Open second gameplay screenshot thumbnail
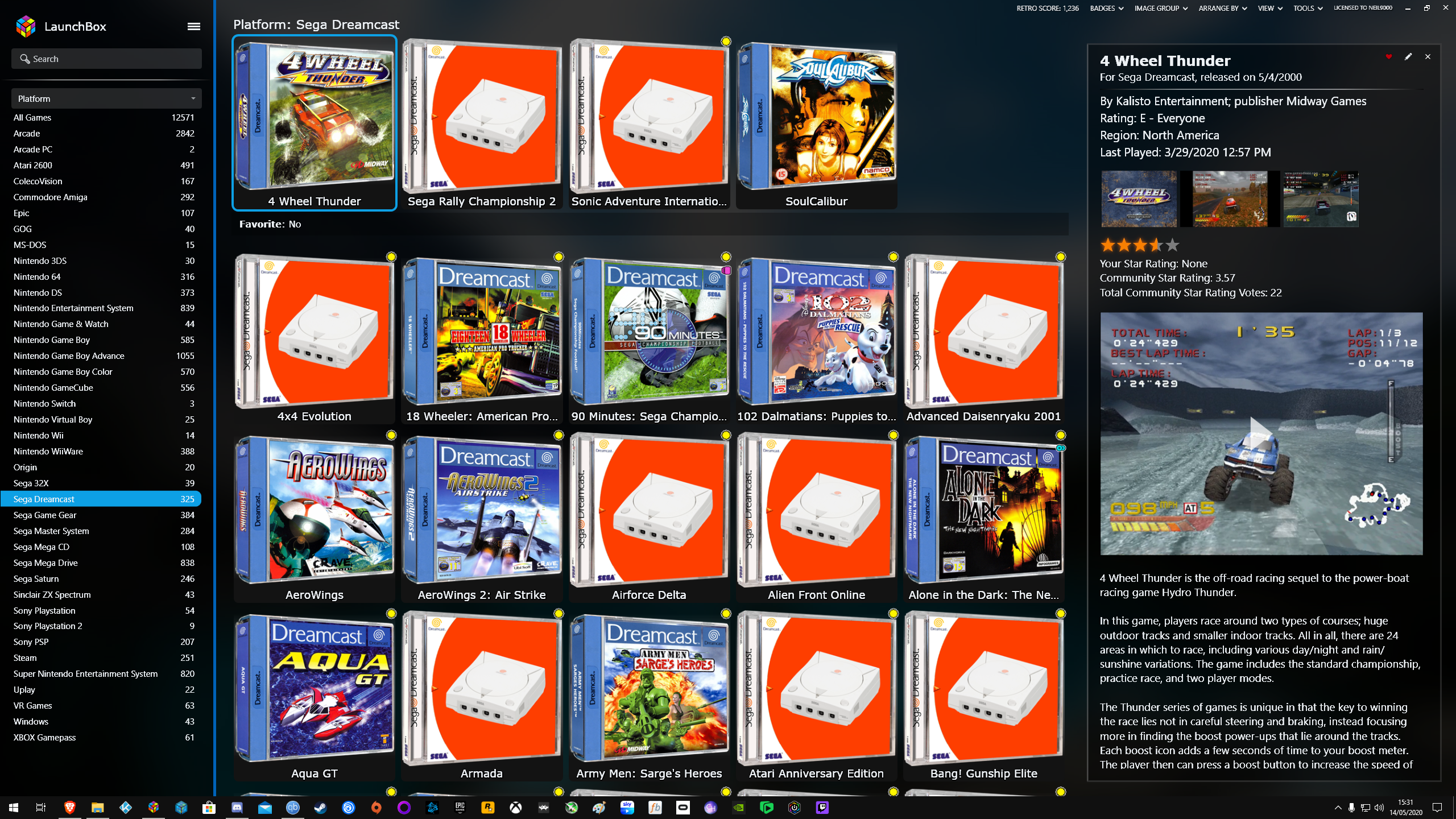Viewport: 1456px width, 819px height. (x=1230, y=199)
